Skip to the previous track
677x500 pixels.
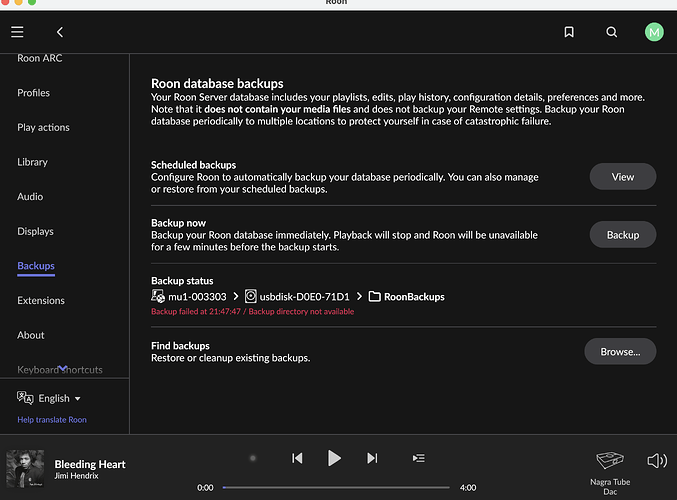(297, 458)
